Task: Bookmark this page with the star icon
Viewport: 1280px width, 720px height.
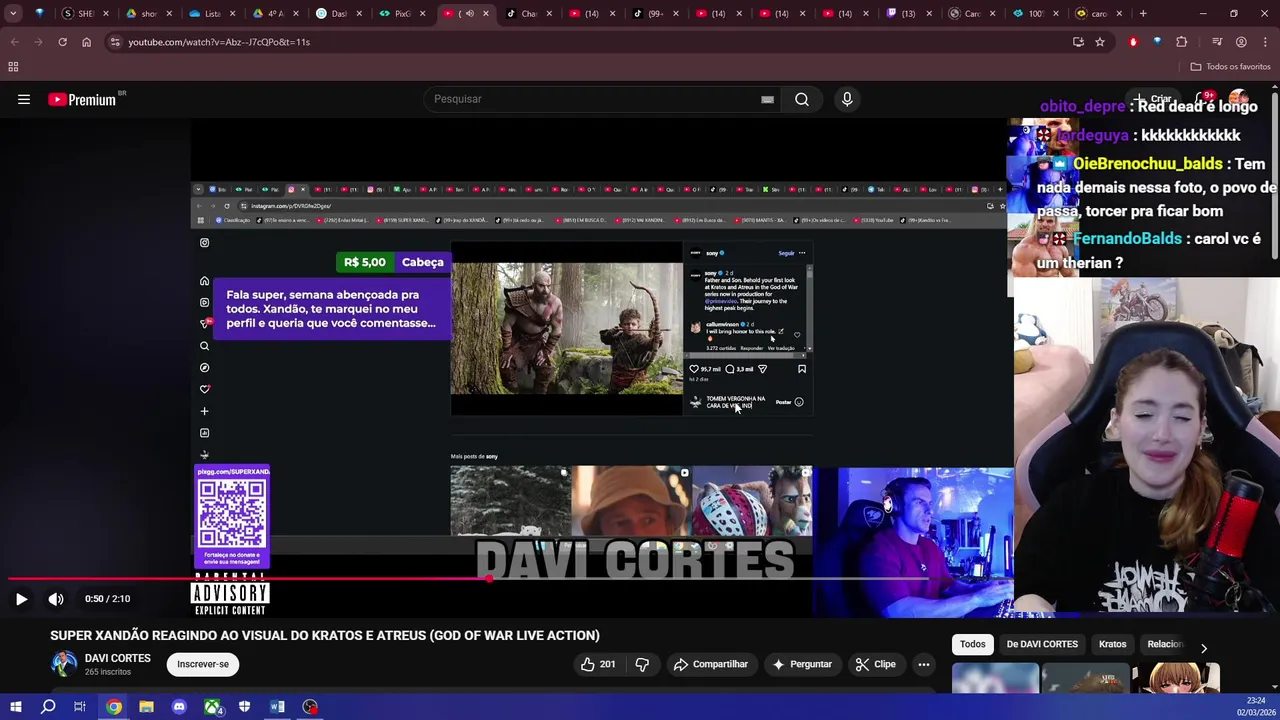Action: point(1100,42)
